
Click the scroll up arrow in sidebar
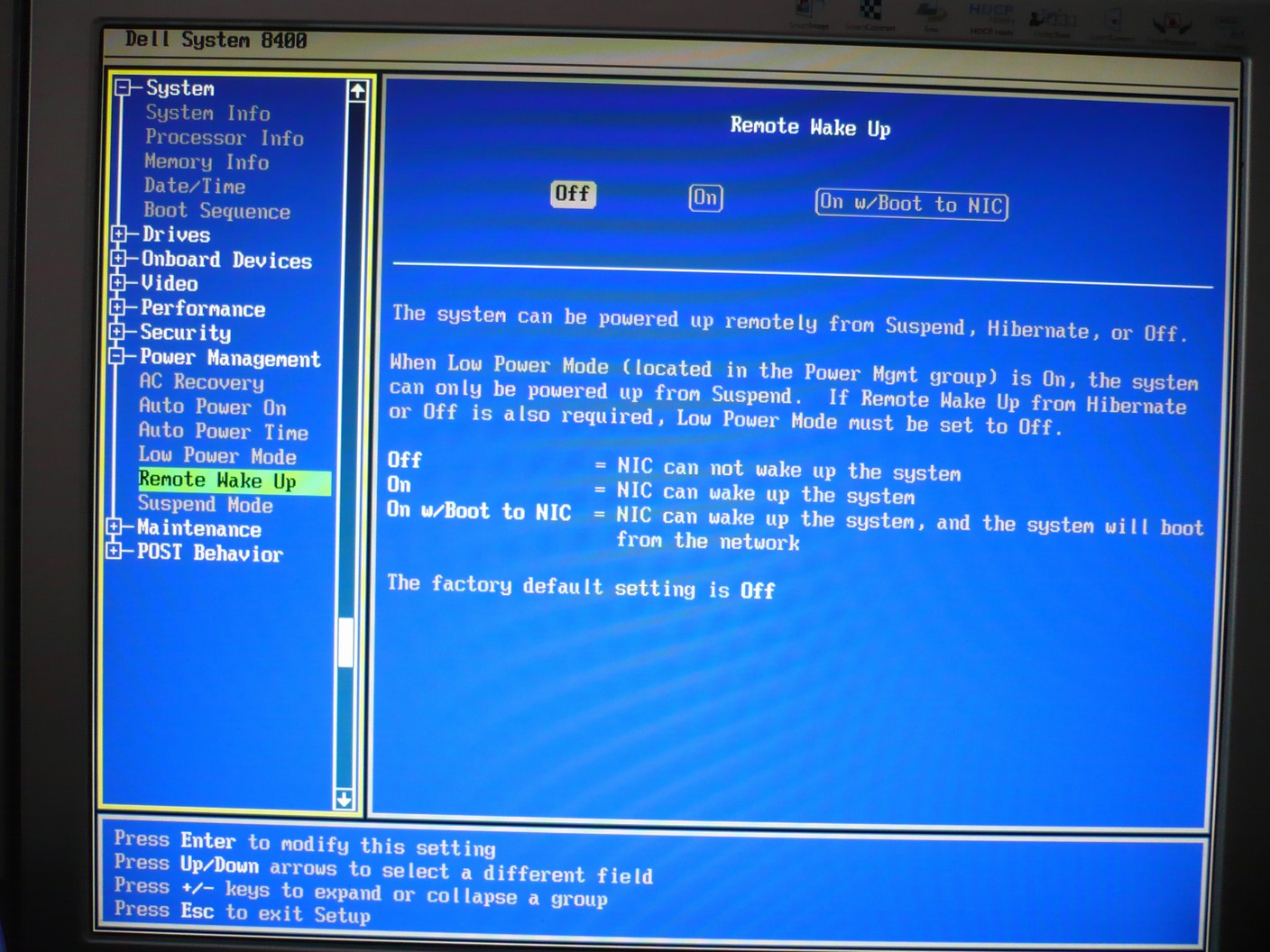click(x=357, y=91)
